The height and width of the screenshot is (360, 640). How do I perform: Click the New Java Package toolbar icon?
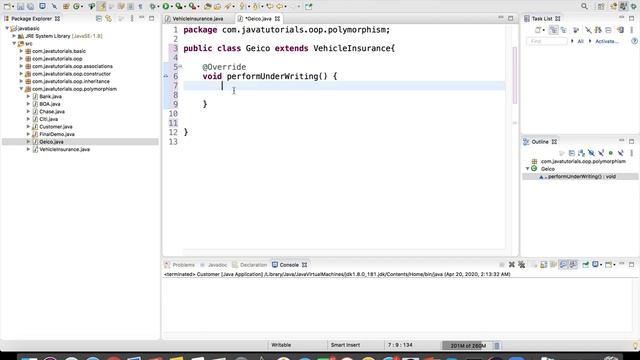pos(66,6)
